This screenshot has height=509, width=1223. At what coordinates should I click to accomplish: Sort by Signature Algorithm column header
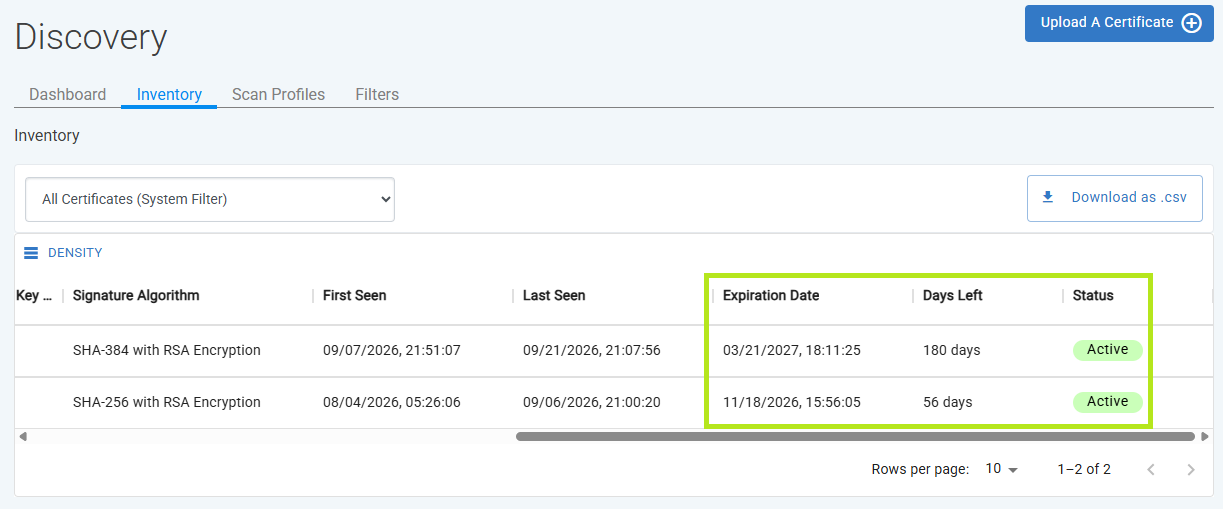pos(136,296)
